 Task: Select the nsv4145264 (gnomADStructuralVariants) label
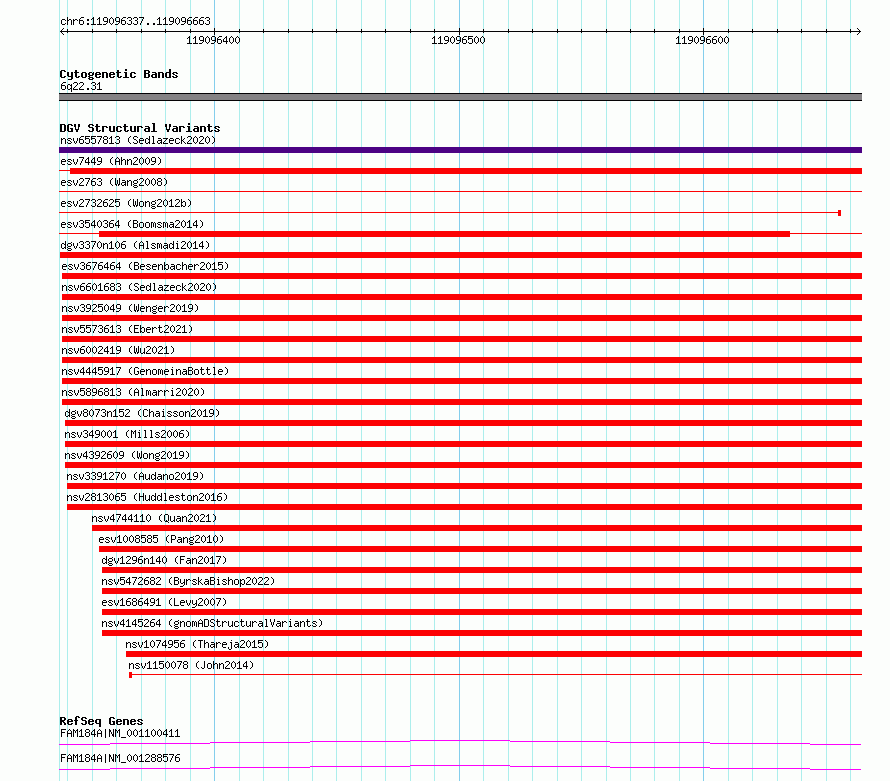point(212,623)
